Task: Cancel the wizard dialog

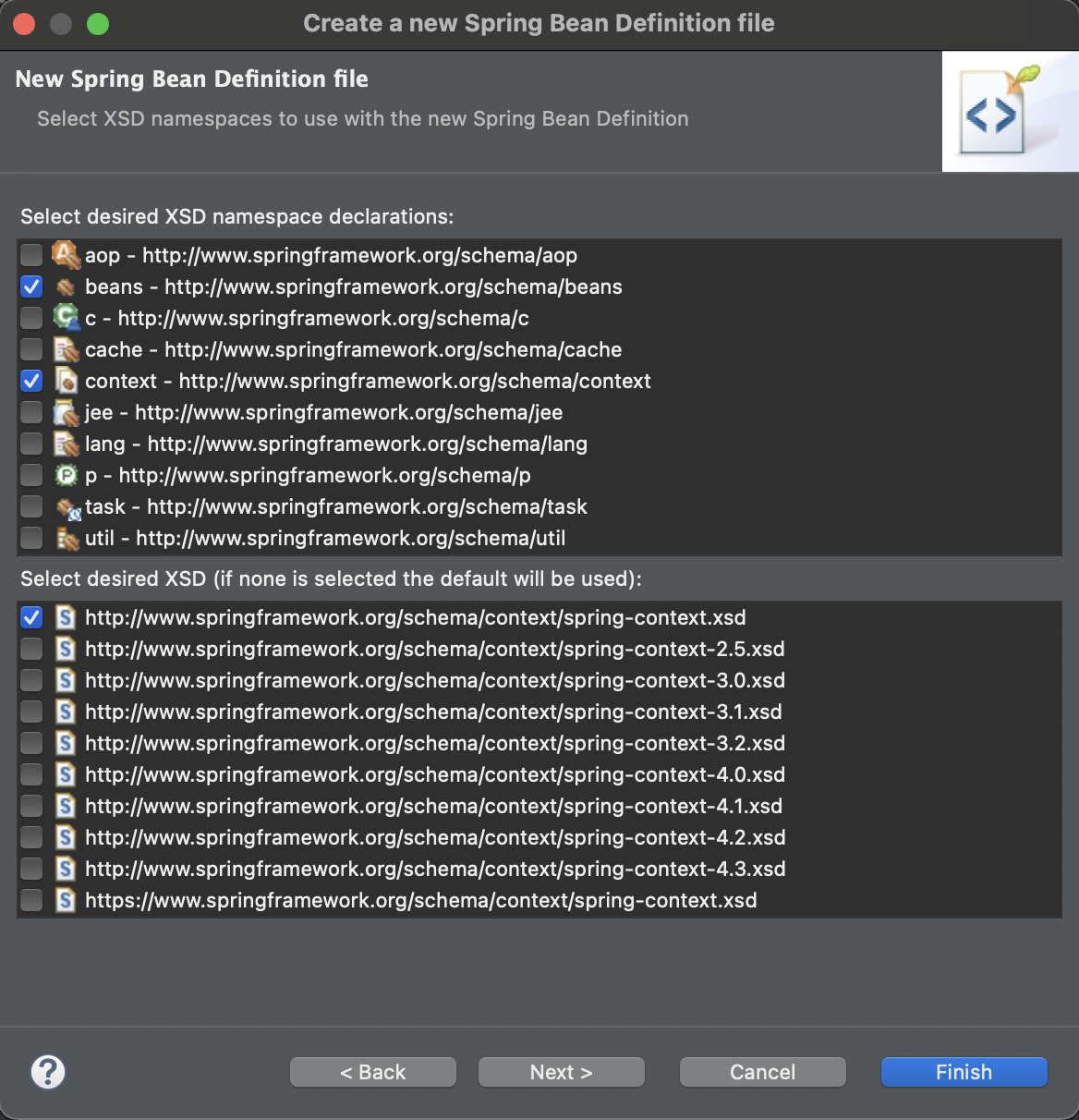Action: point(763,1072)
